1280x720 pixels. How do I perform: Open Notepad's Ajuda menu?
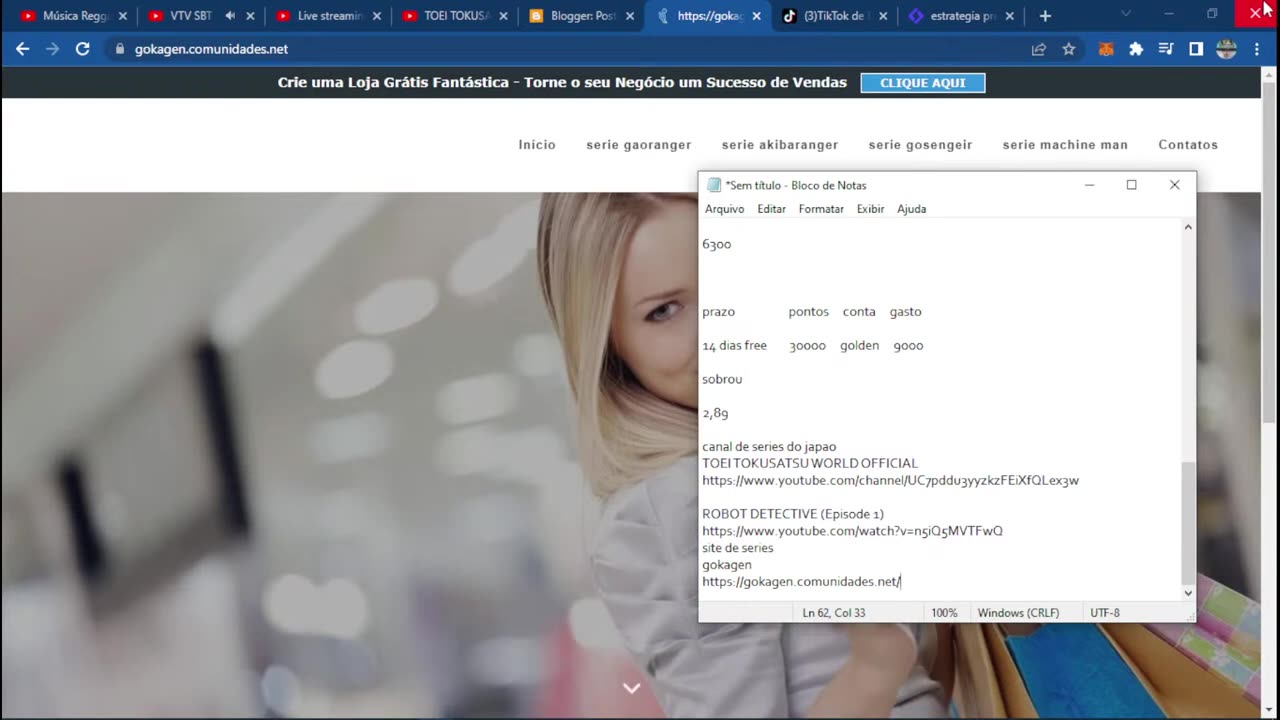(912, 209)
